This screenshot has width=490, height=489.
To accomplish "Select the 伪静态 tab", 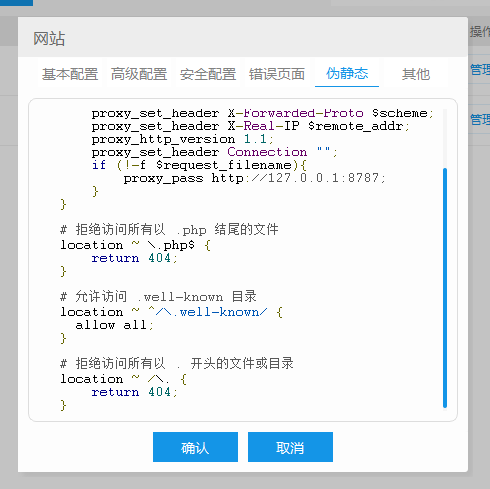I will [347, 73].
